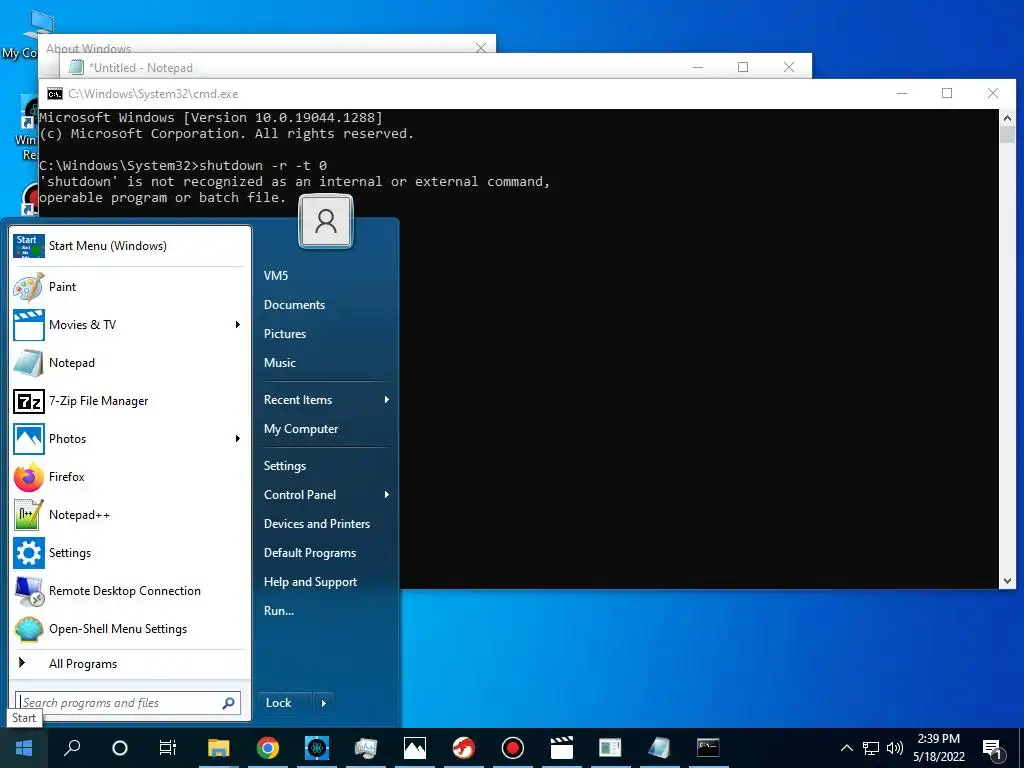Click the cmd window scroll up arrow
This screenshot has height=768, width=1024.
pyautogui.click(x=1007, y=119)
